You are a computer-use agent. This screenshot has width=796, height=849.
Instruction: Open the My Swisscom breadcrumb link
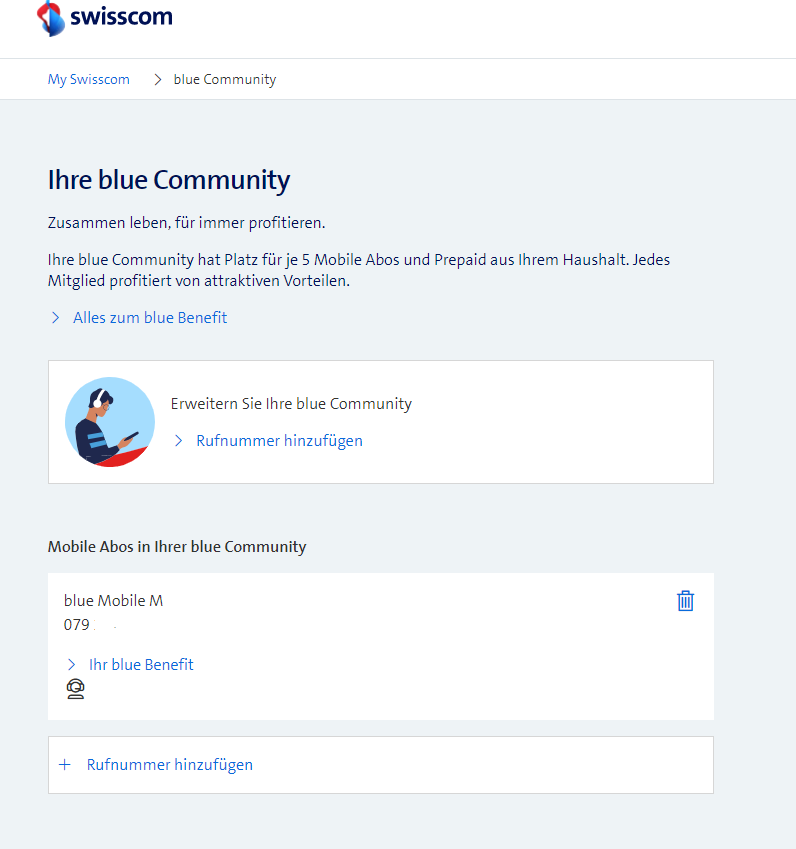click(89, 79)
